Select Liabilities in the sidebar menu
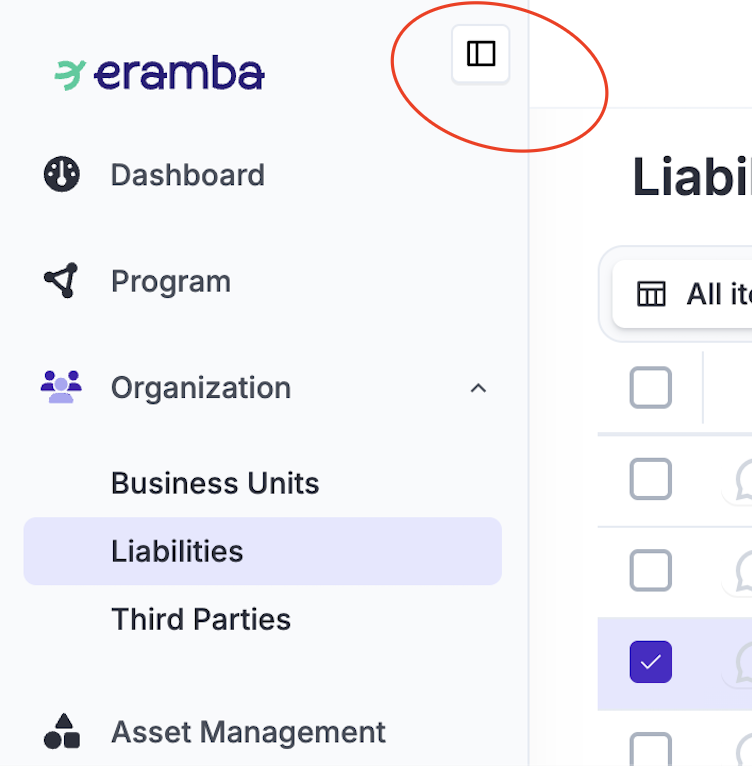Viewport: 752px width, 766px height. [177, 551]
